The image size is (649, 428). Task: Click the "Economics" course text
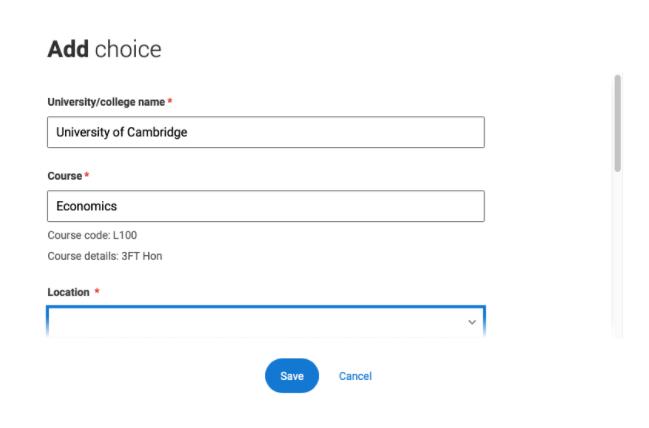(88, 206)
